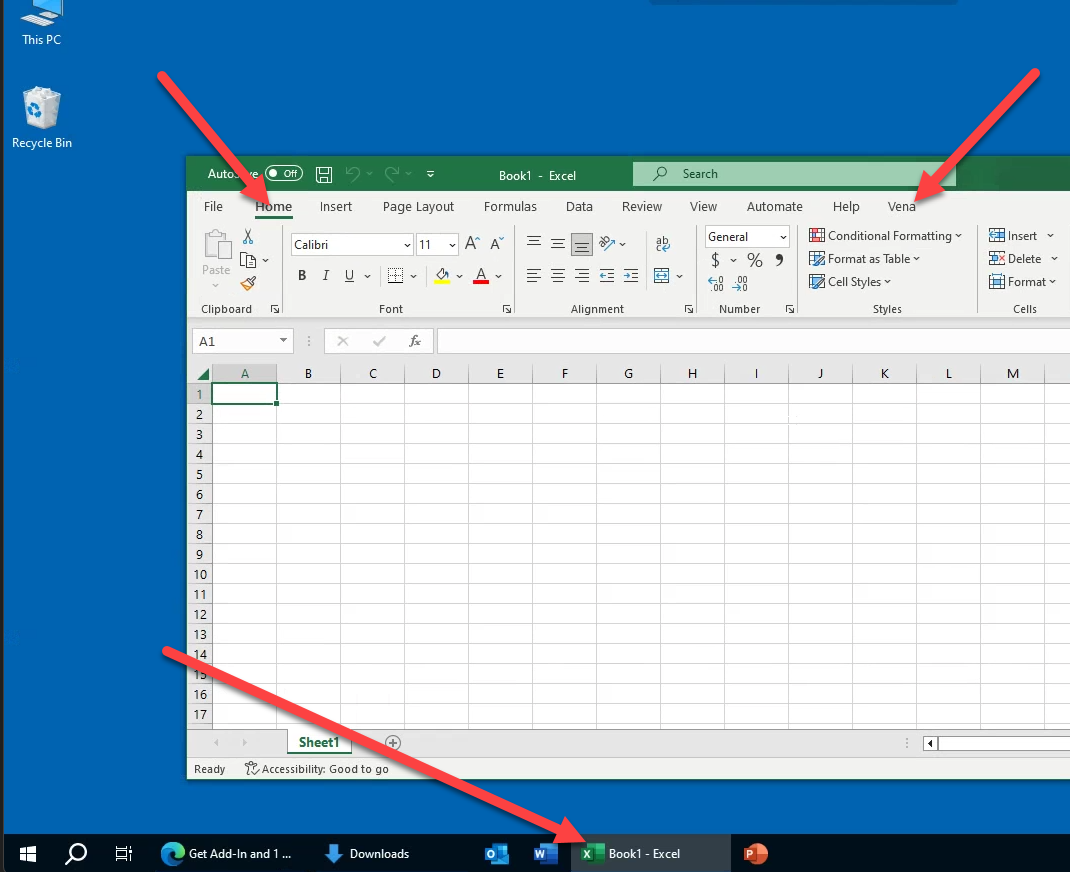
Task: Click the Undo arrow icon
Action: click(352, 174)
